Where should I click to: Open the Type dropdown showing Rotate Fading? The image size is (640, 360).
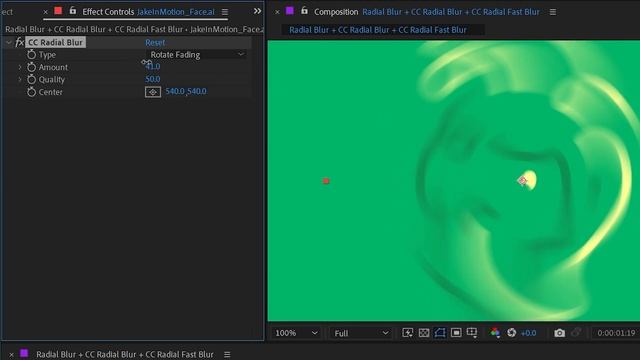(196, 54)
